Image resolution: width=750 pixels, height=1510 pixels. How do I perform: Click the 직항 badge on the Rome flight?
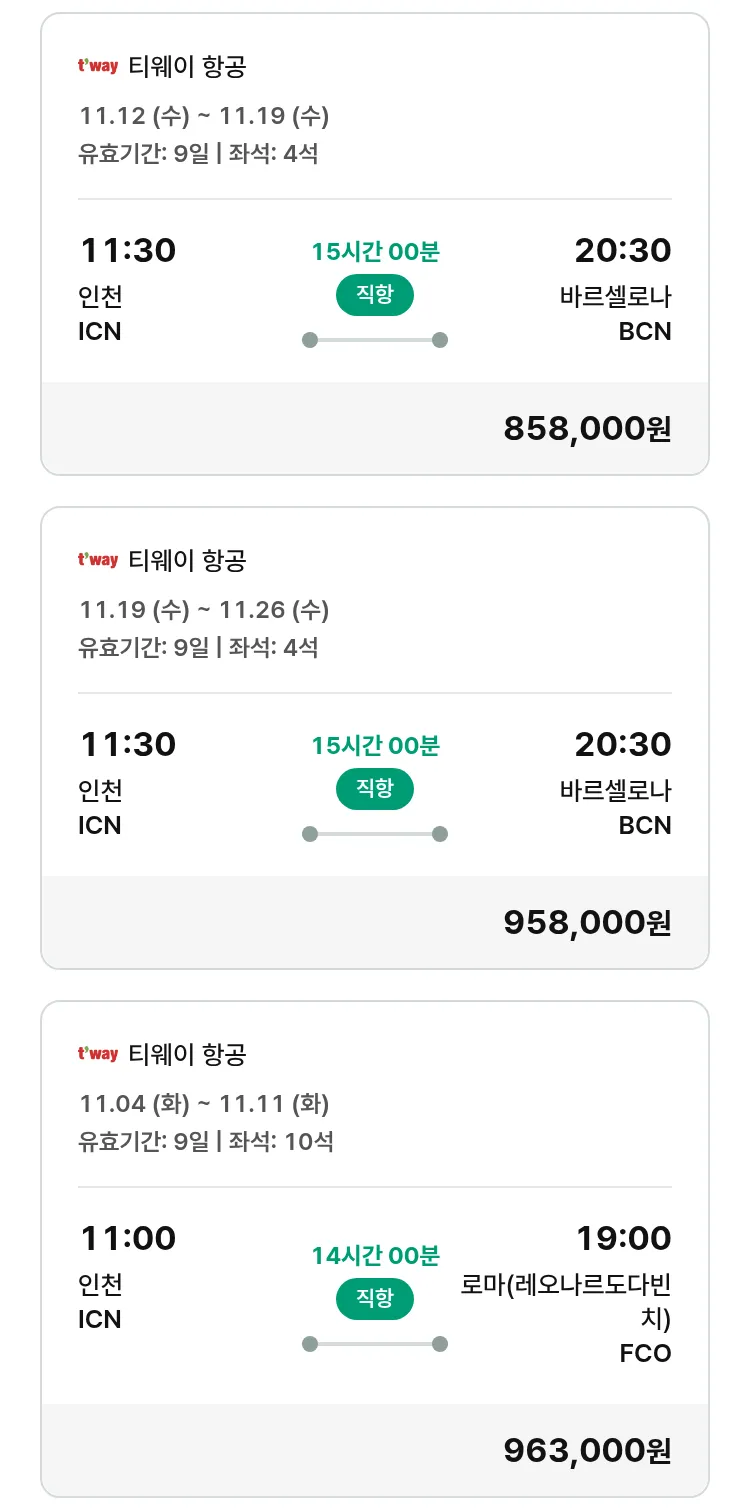tap(374, 1299)
